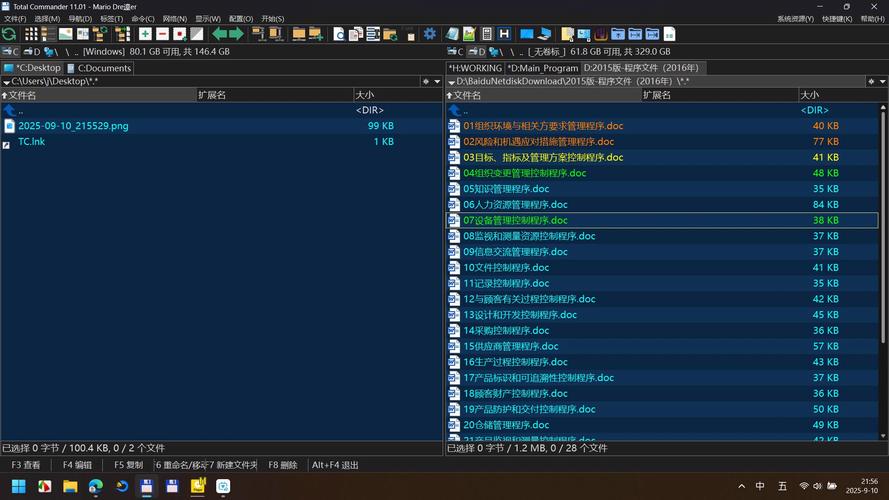Click the gray diagonal square toolbar icon
Image resolution: width=889 pixels, height=500 pixels.
[197, 34]
